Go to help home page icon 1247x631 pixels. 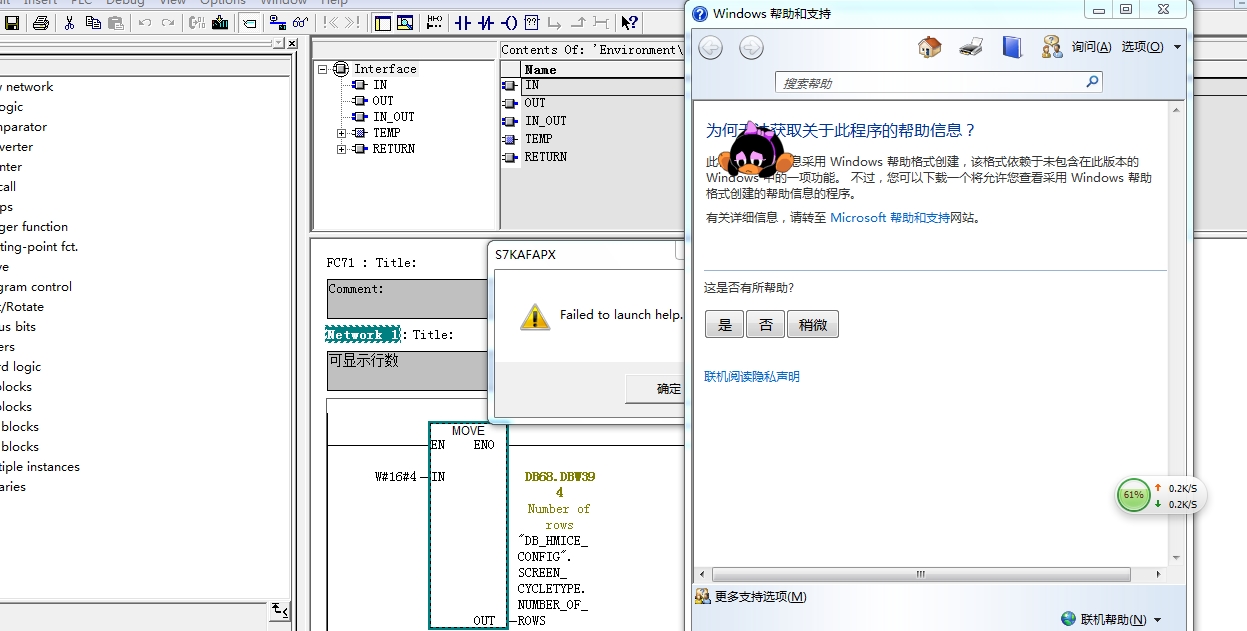click(930, 47)
